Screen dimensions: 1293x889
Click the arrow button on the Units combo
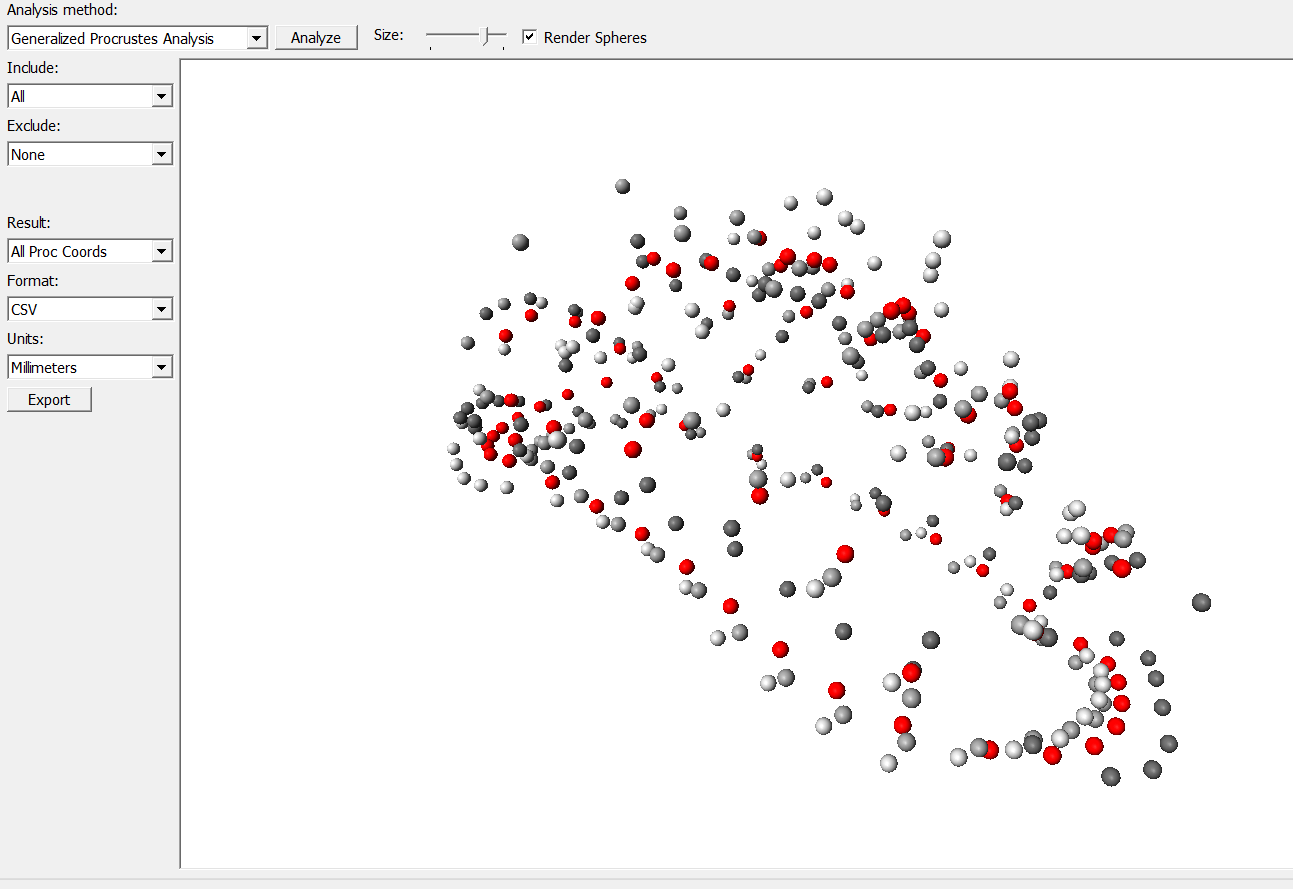[162, 367]
